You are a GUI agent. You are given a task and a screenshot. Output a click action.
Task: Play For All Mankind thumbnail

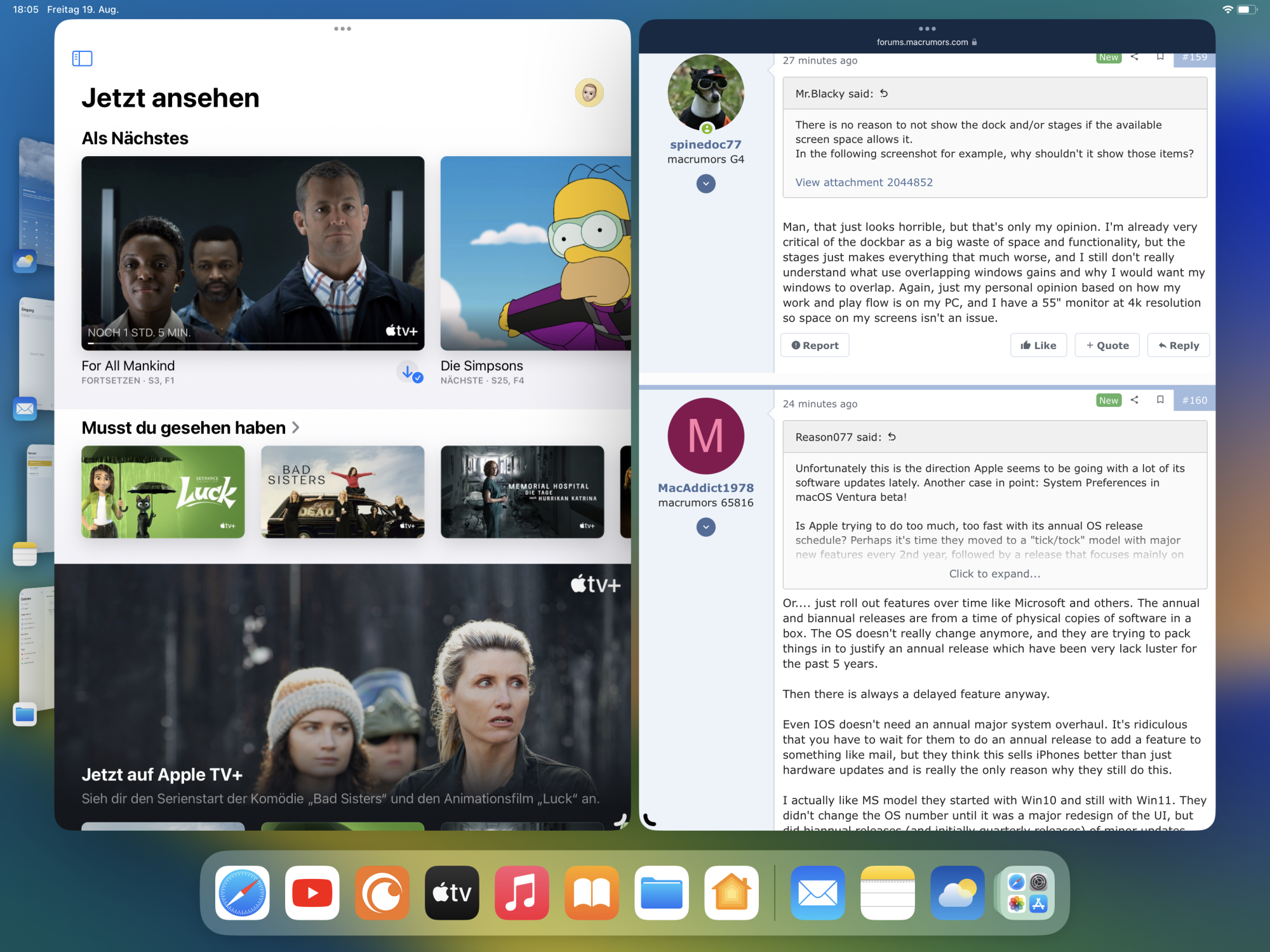(253, 253)
